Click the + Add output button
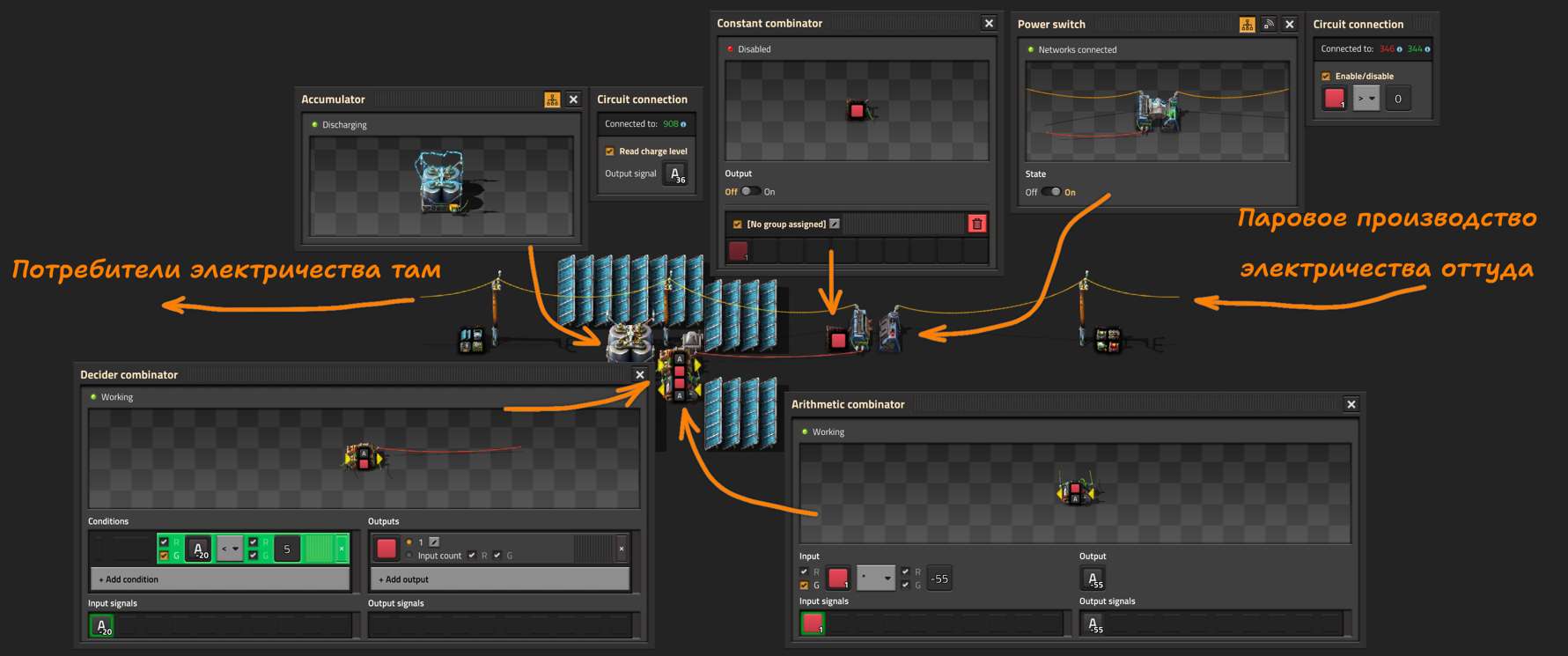The width and height of the screenshot is (1568, 656). point(500,579)
